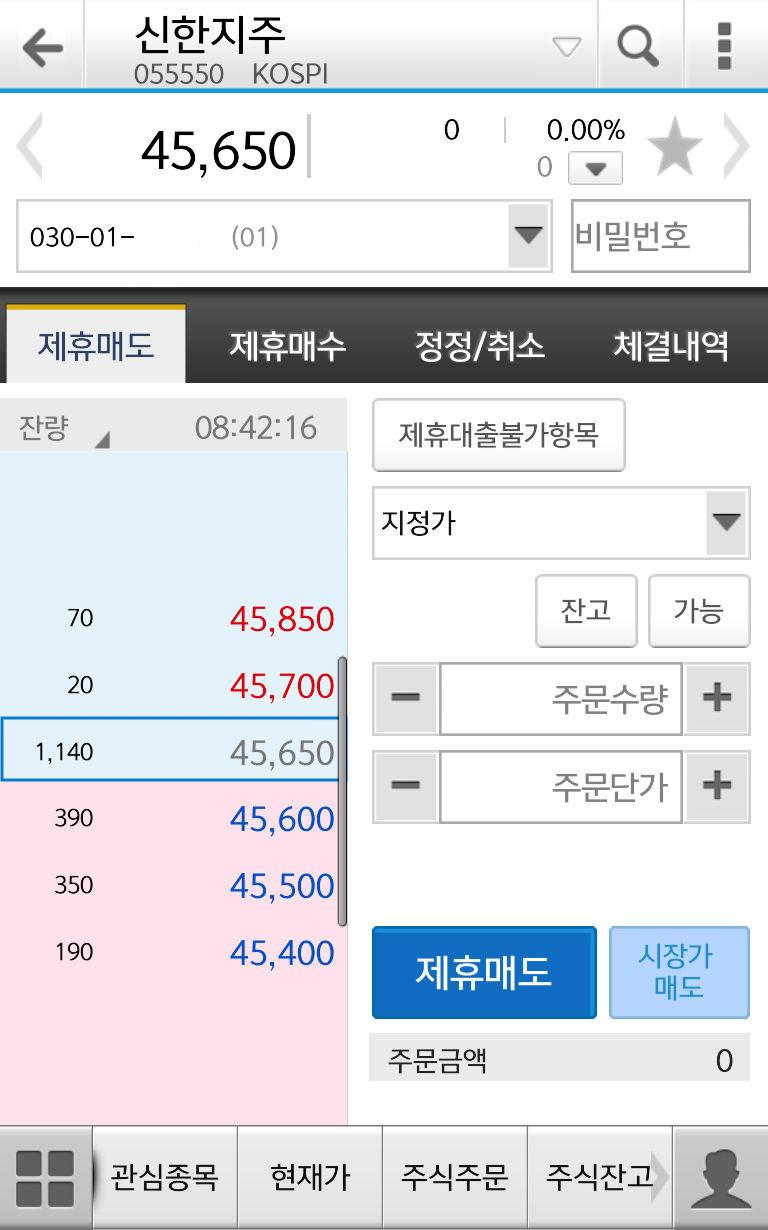Switch to the 제휴매수 tab
768x1230 pixels.
coord(288,345)
